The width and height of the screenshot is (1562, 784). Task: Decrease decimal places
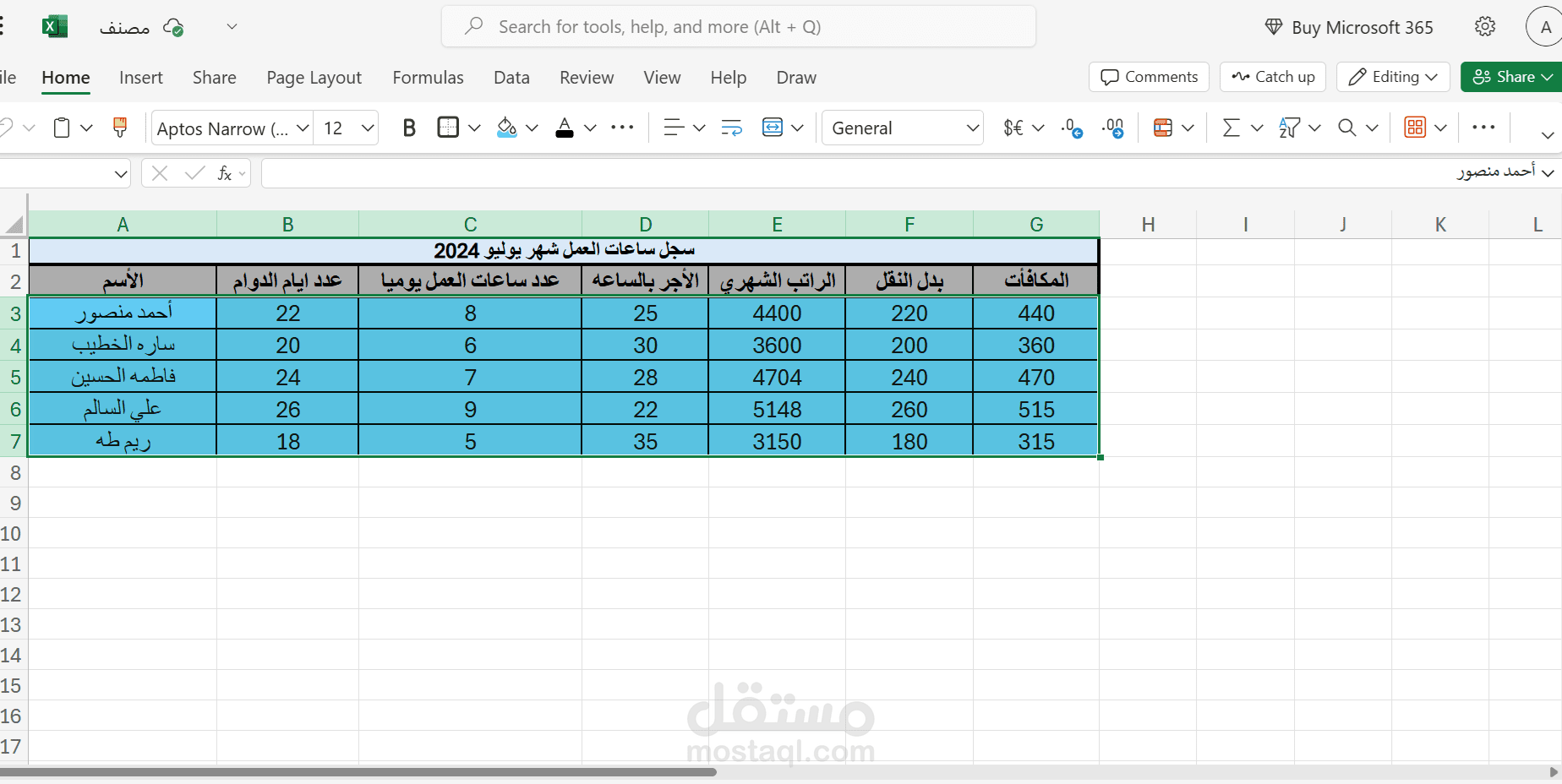tap(1072, 128)
